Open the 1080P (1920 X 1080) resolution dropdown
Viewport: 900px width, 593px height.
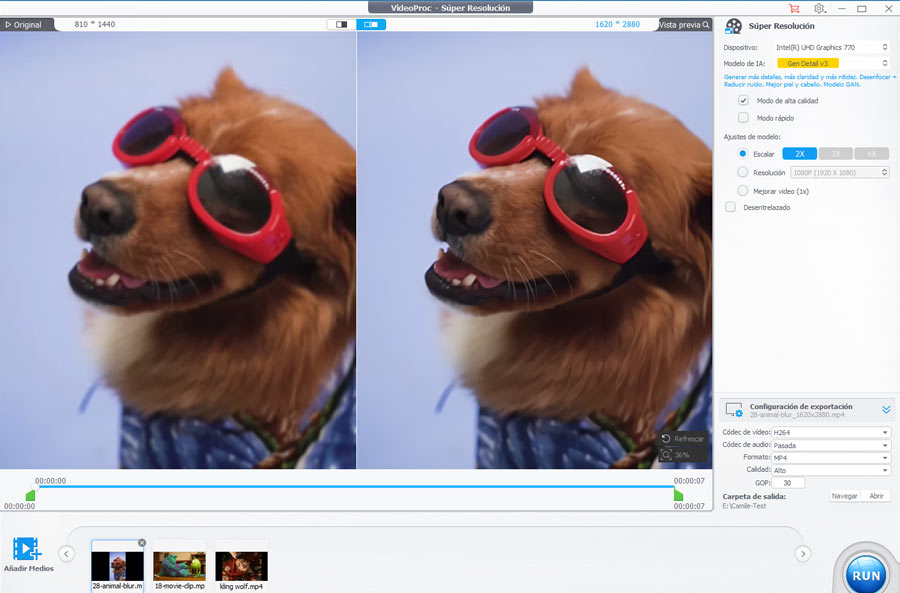point(840,172)
